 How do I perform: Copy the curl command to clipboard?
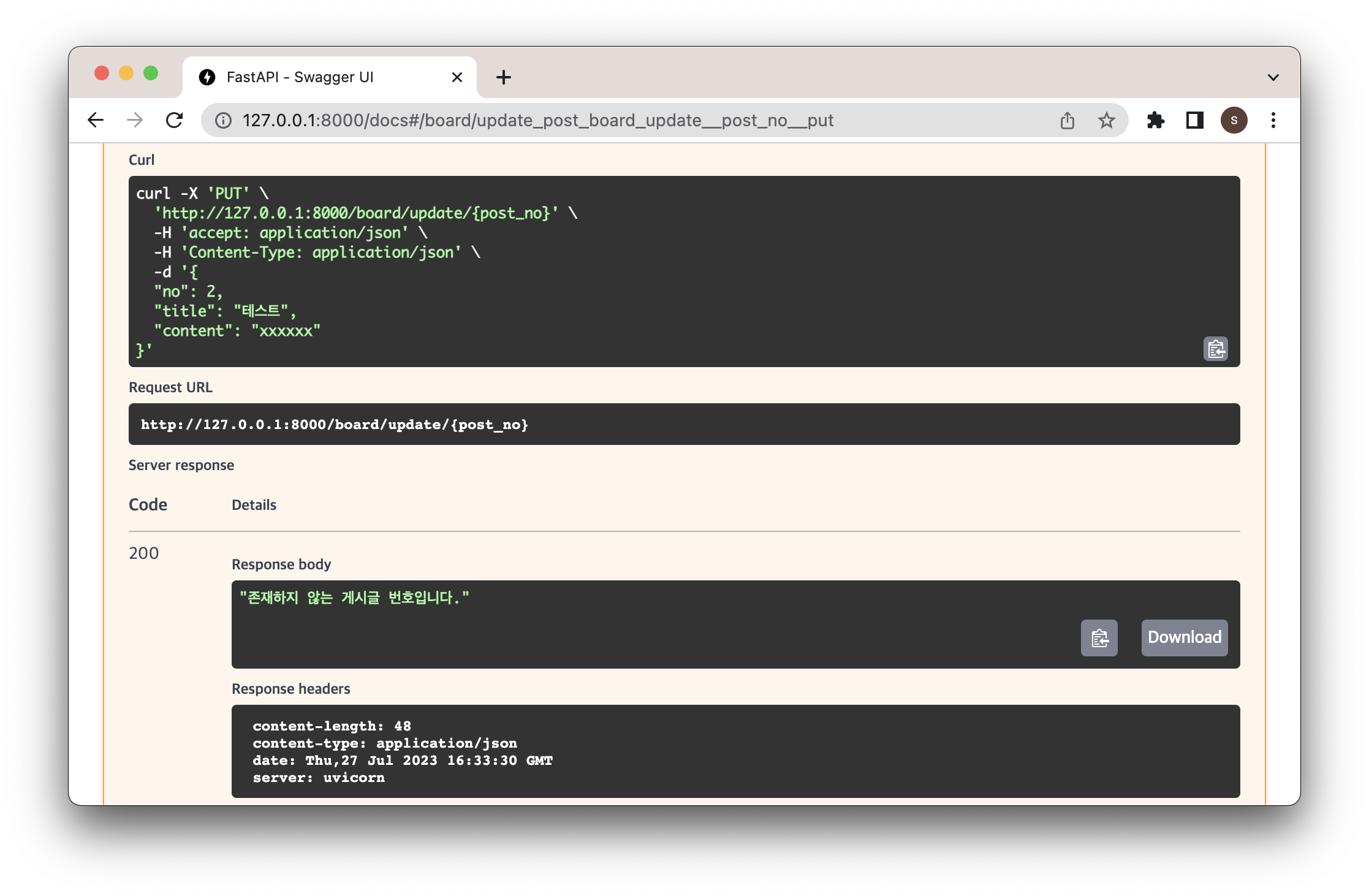[1215, 349]
